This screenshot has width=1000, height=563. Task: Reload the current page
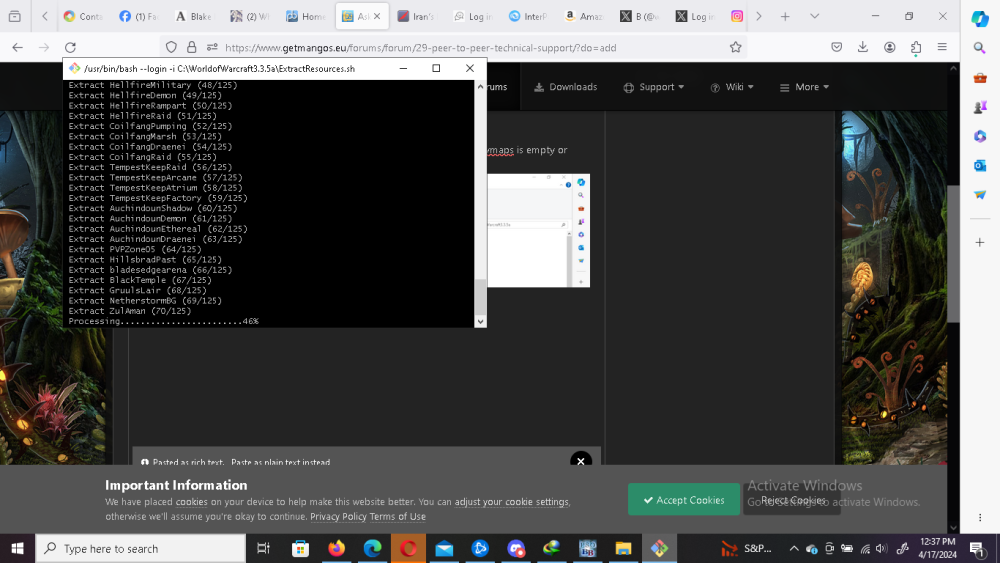coord(70,47)
